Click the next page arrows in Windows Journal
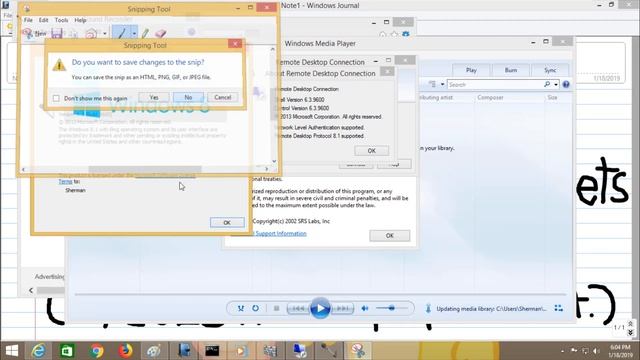Image resolution: width=640 pixels, height=360 pixels. coord(631,333)
